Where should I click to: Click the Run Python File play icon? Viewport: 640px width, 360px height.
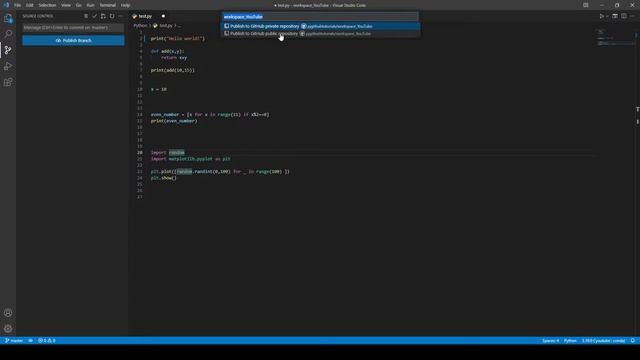point(601,16)
